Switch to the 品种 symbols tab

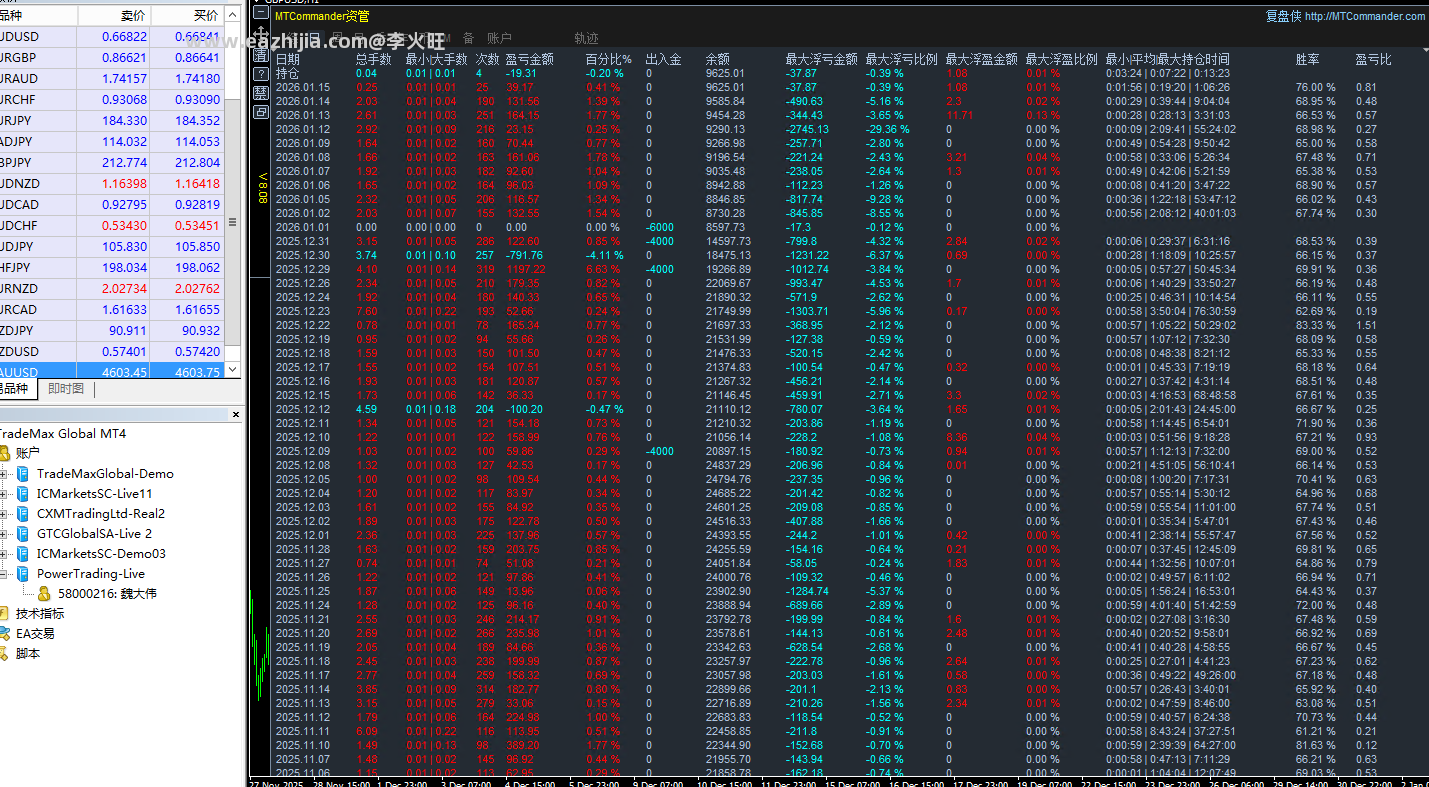tap(18, 389)
